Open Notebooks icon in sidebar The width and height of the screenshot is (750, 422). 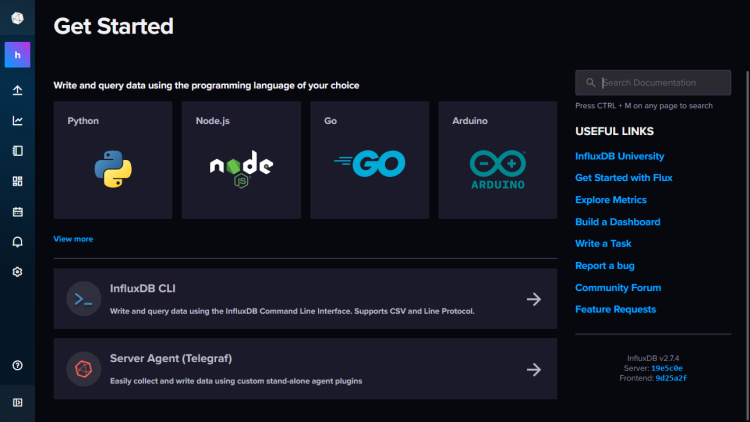pyautogui.click(x=17, y=151)
